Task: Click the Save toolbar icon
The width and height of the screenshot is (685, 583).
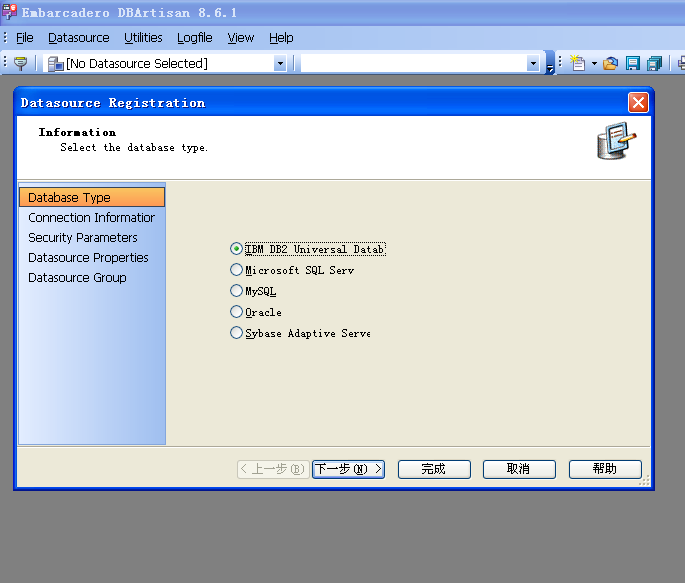Action: [633, 64]
